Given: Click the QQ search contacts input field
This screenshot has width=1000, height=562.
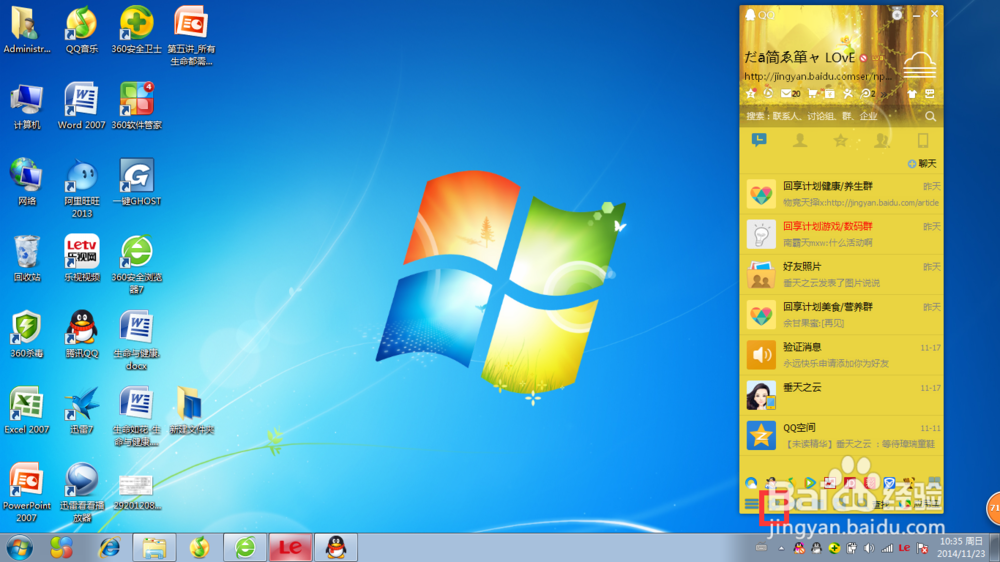Looking at the screenshot, I should coord(832,116).
